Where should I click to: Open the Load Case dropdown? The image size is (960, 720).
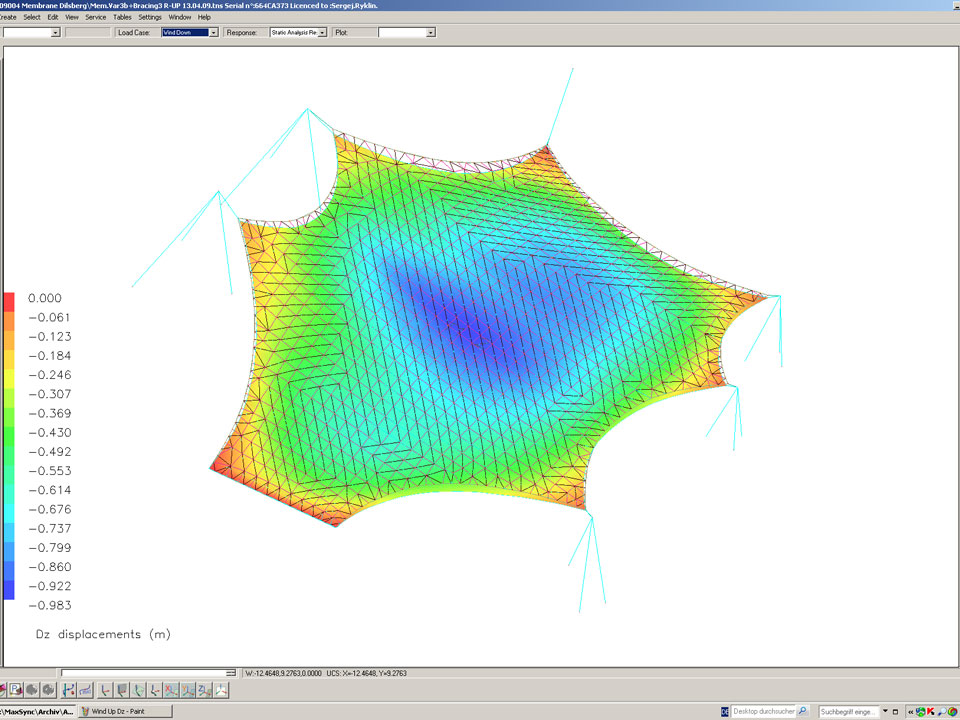click(x=214, y=32)
